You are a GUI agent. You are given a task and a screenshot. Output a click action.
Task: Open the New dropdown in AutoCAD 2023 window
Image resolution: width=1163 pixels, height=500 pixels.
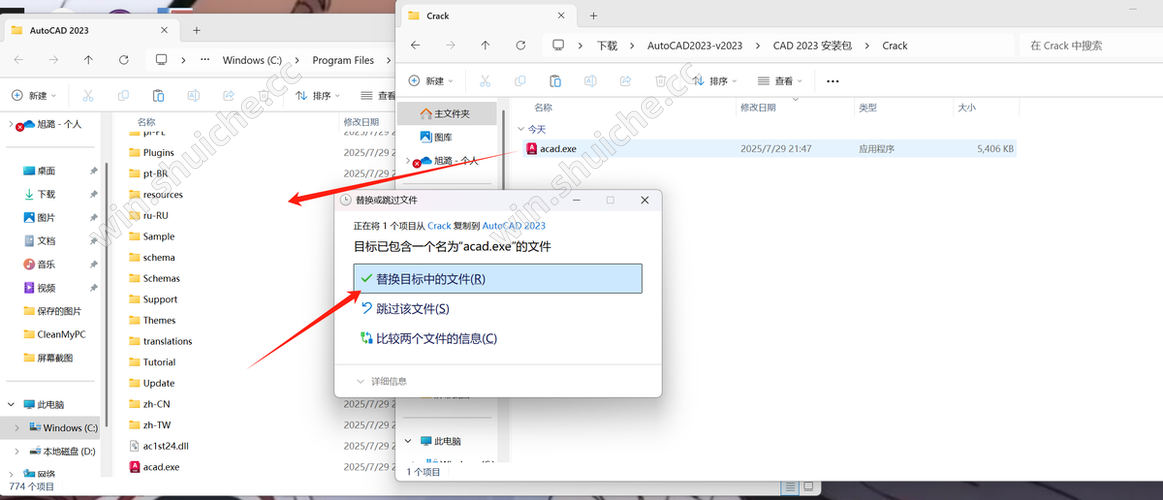34,96
